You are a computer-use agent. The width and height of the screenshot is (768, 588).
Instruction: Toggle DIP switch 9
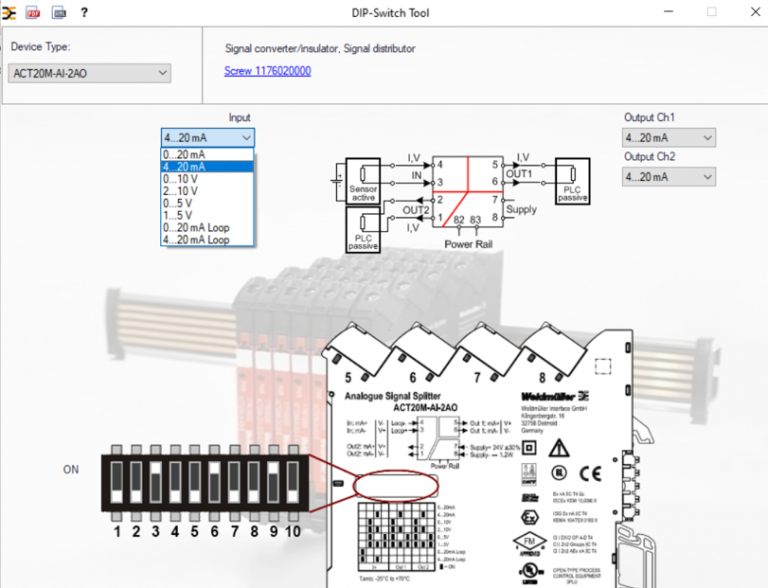click(274, 482)
